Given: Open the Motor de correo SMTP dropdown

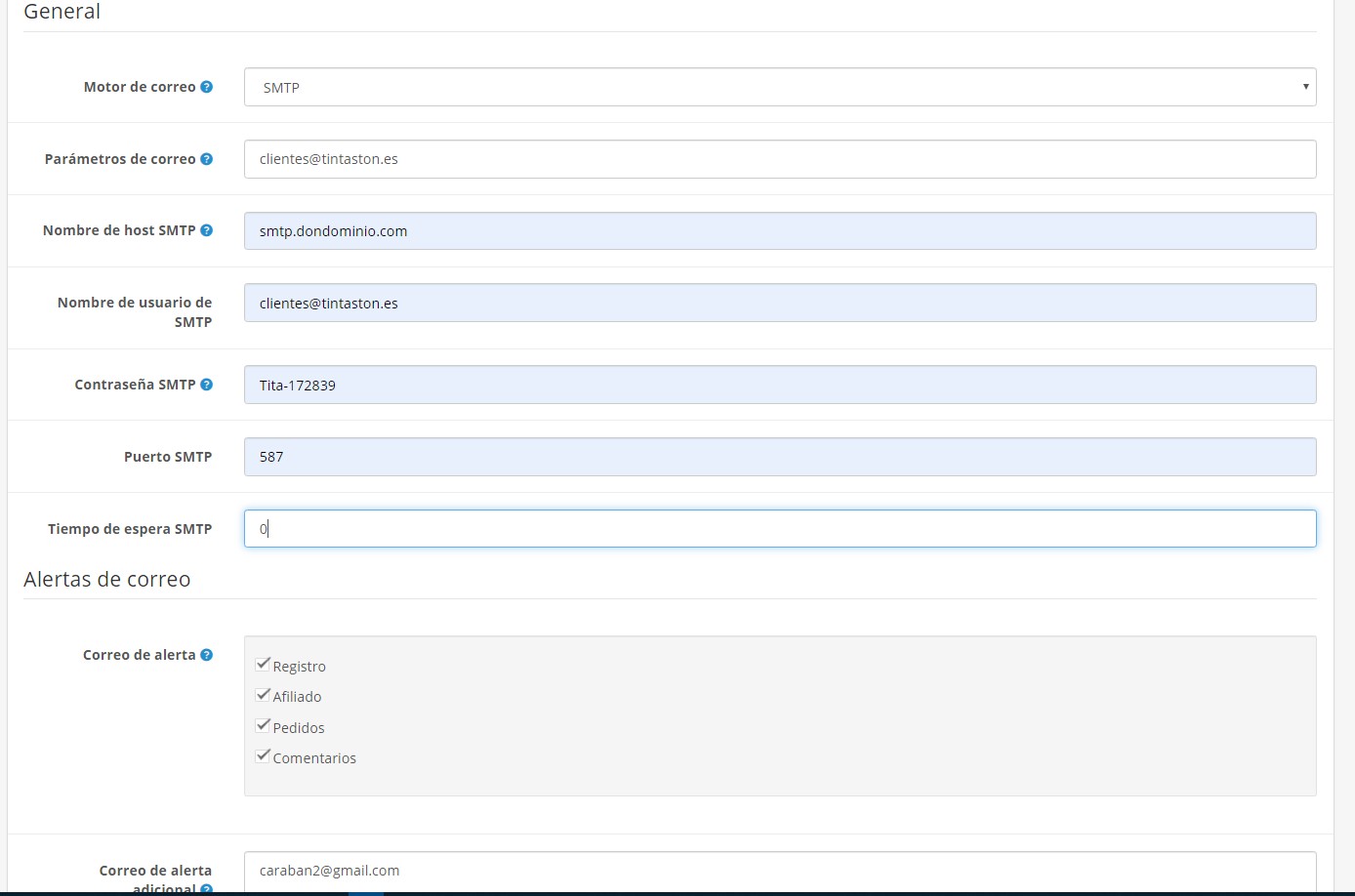Looking at the screenshot, I should pos(780,87).
